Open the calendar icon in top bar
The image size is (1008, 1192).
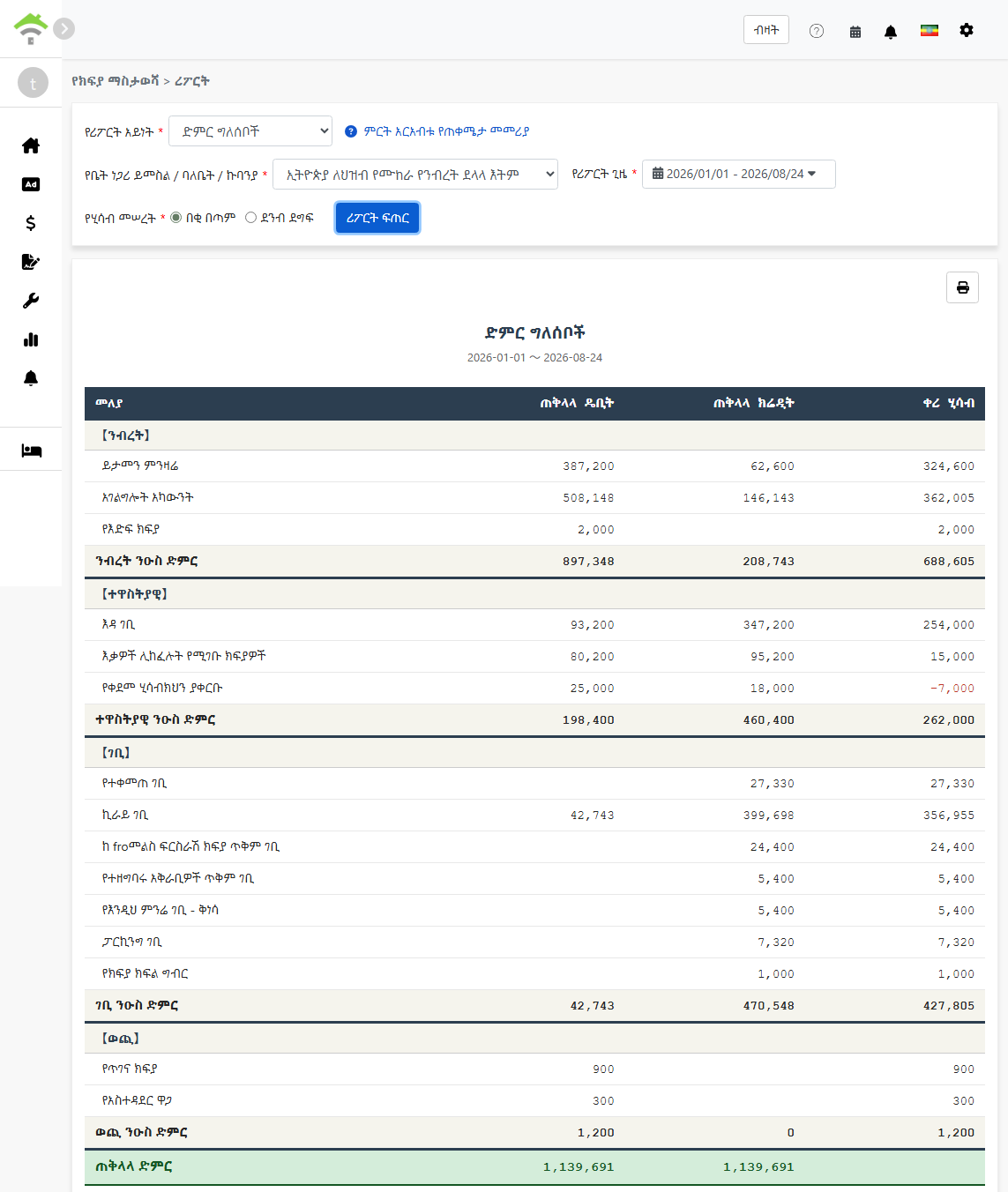tap(855, 32)
